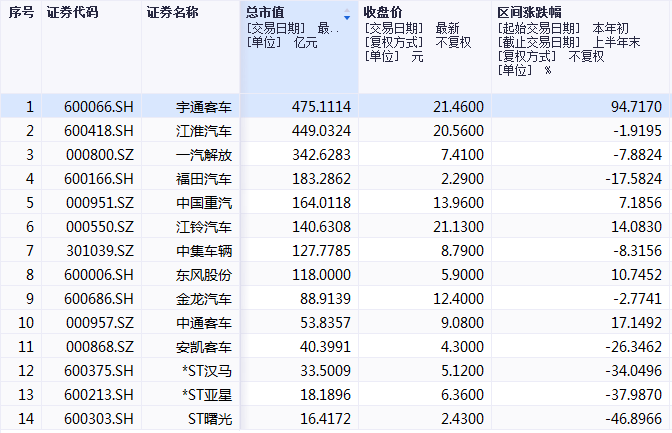This screenshot has height=433, width=672.
Task: Click row number 9
Action: (29, 298)
